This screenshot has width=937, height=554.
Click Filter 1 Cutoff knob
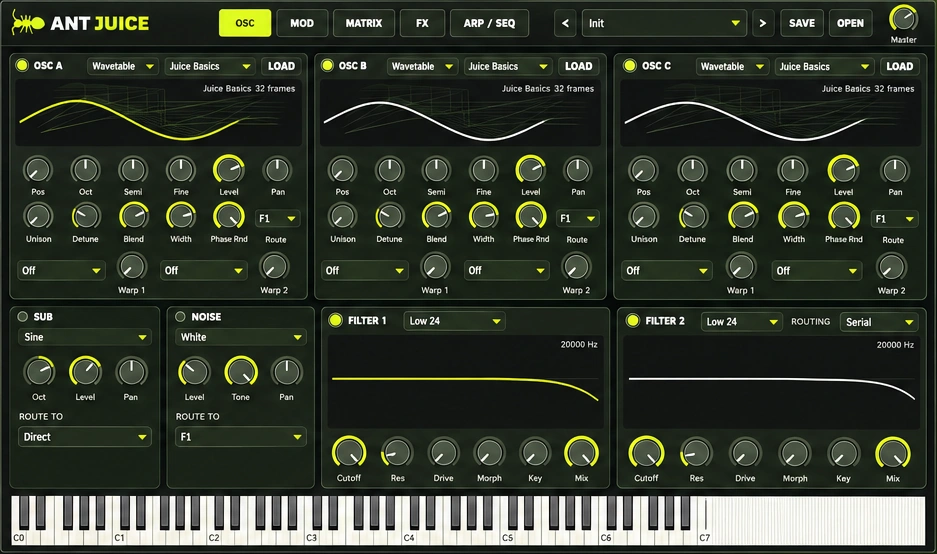pyautogui.click(x=349, y=452)
